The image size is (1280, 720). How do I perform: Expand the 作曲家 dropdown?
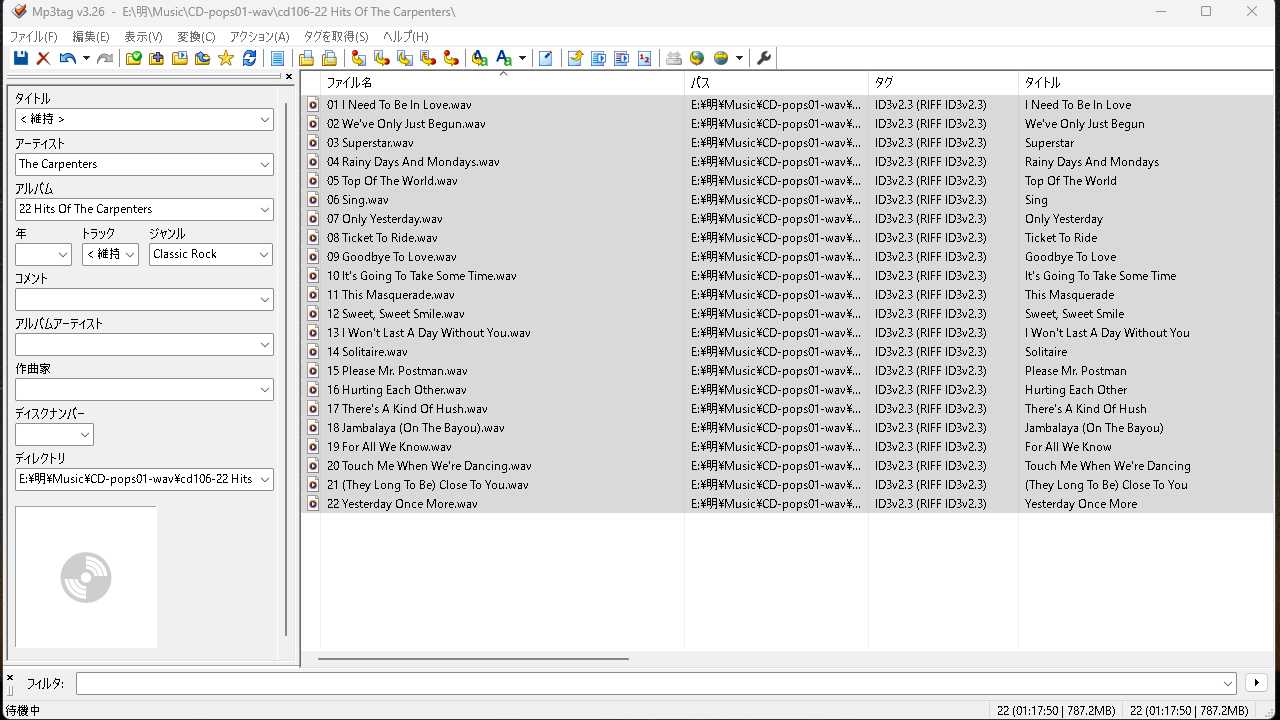265,389
